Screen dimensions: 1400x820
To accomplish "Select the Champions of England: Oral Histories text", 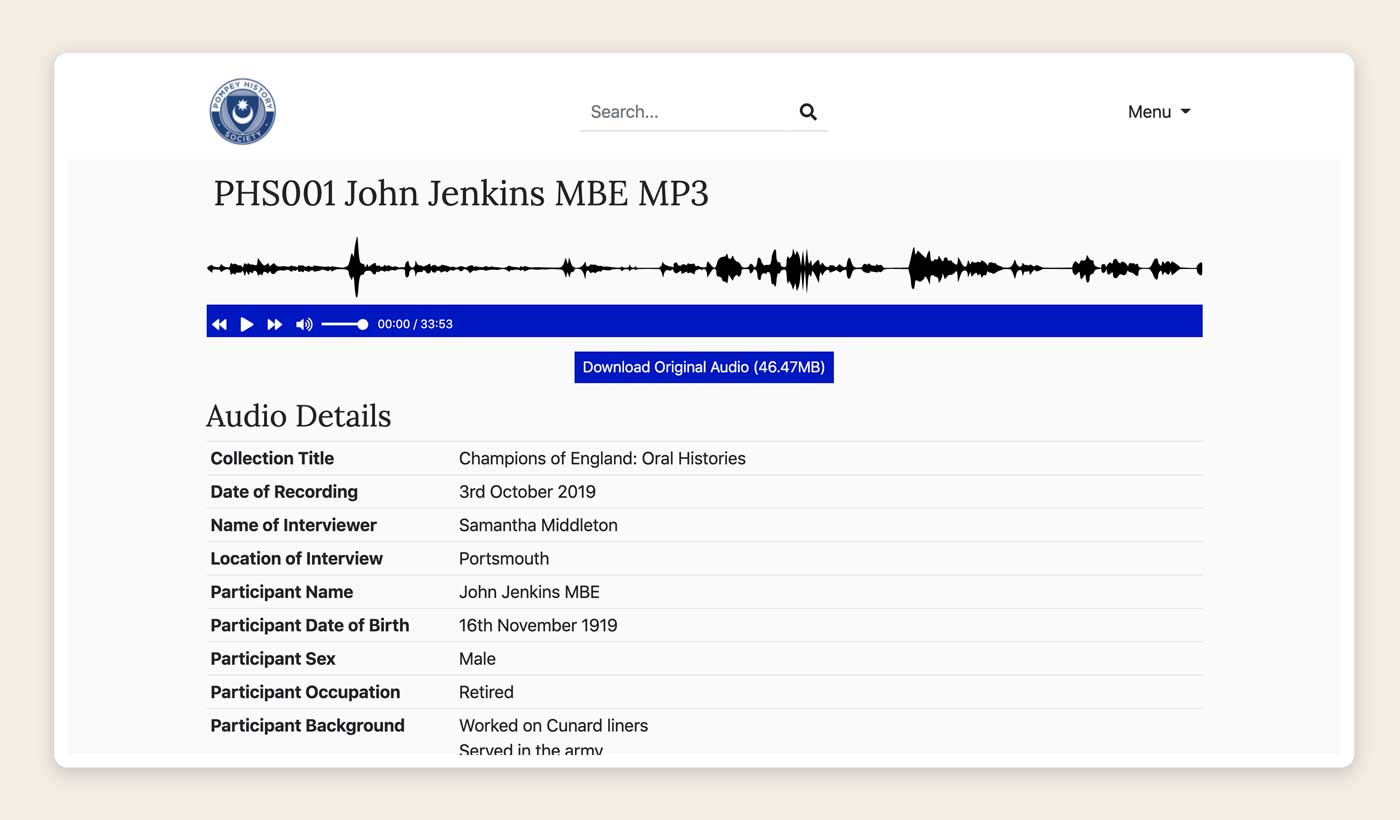I will pos(601,459).
